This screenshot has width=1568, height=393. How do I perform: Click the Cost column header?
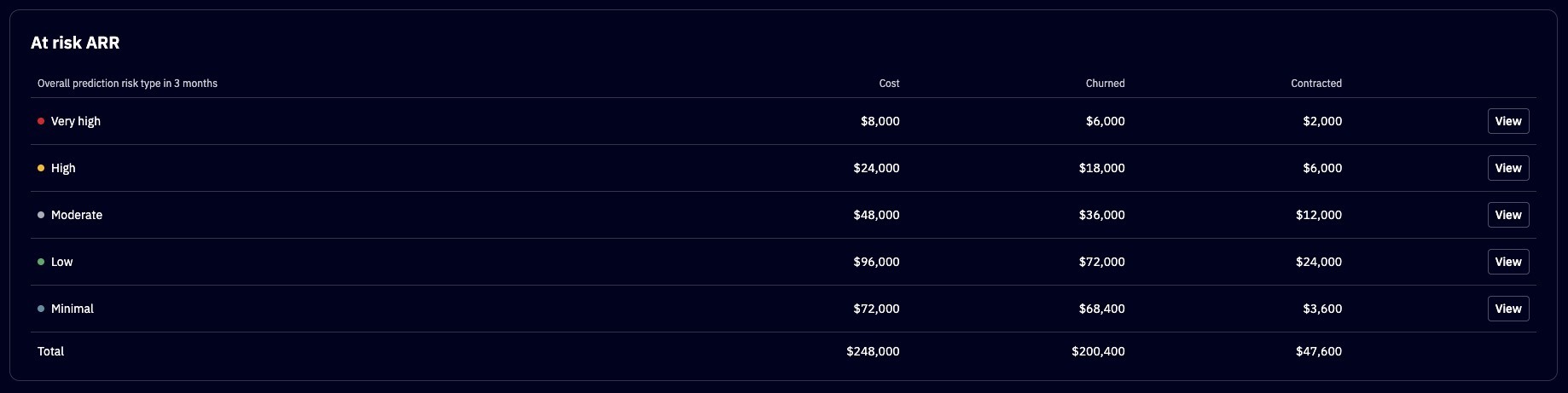pos(889,84)
